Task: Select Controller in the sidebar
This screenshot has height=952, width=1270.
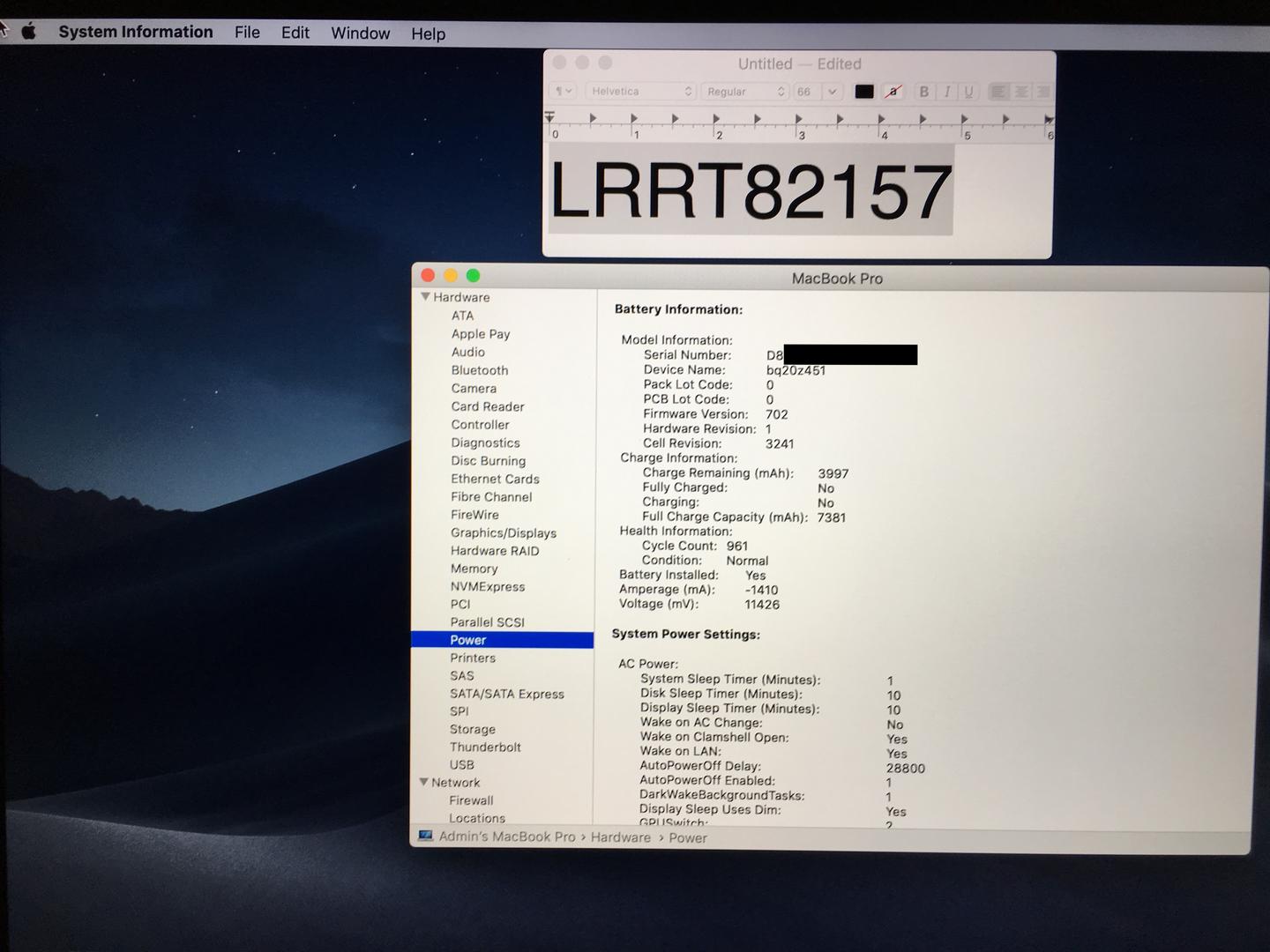Action: click(480, 424)
